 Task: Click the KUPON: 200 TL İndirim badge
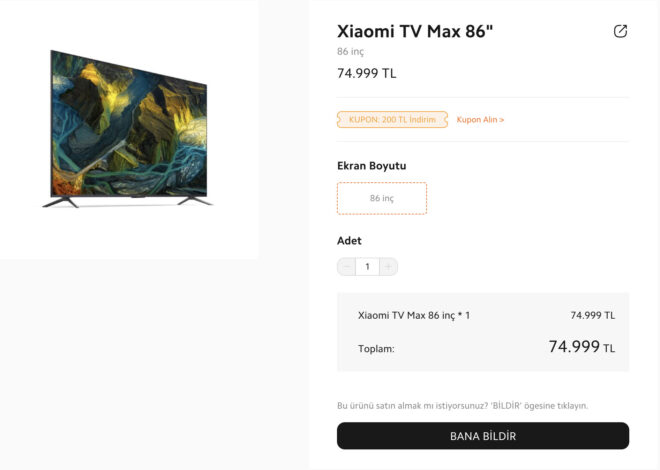392,120
